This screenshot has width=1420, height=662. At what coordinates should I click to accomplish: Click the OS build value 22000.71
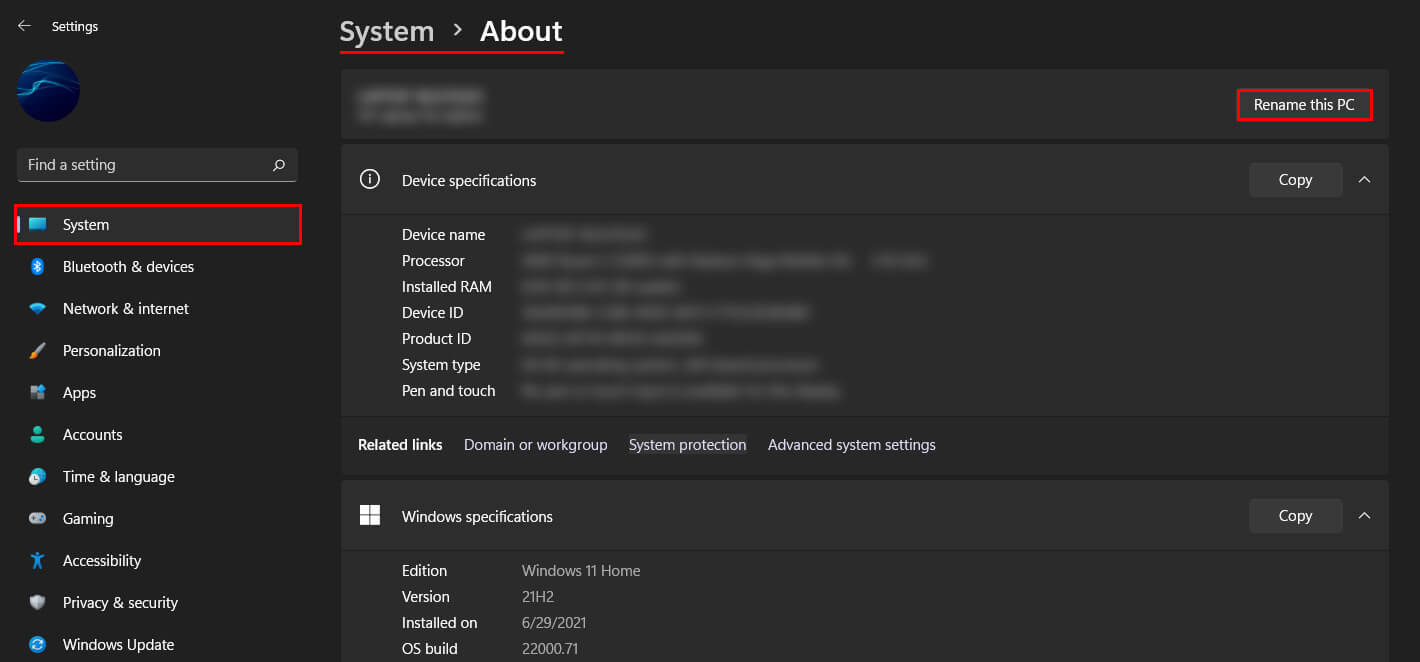point(550,649)
